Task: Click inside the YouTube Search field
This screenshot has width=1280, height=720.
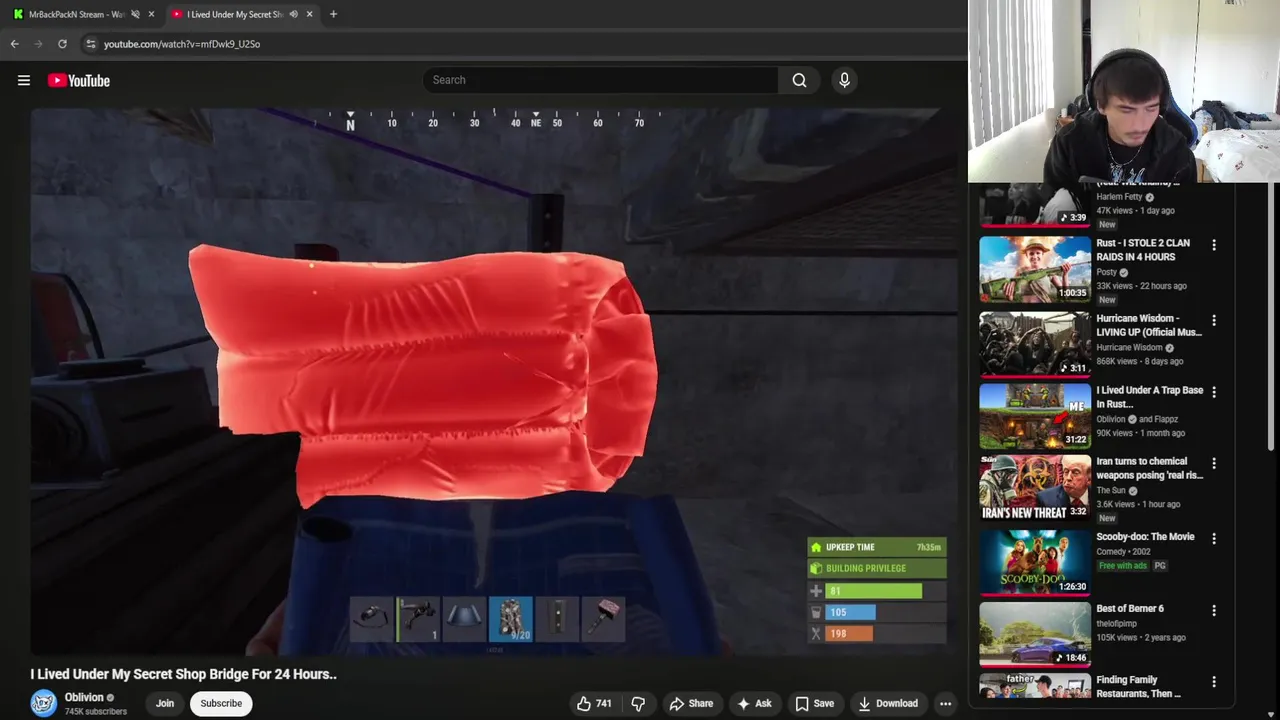Action: 600,80
